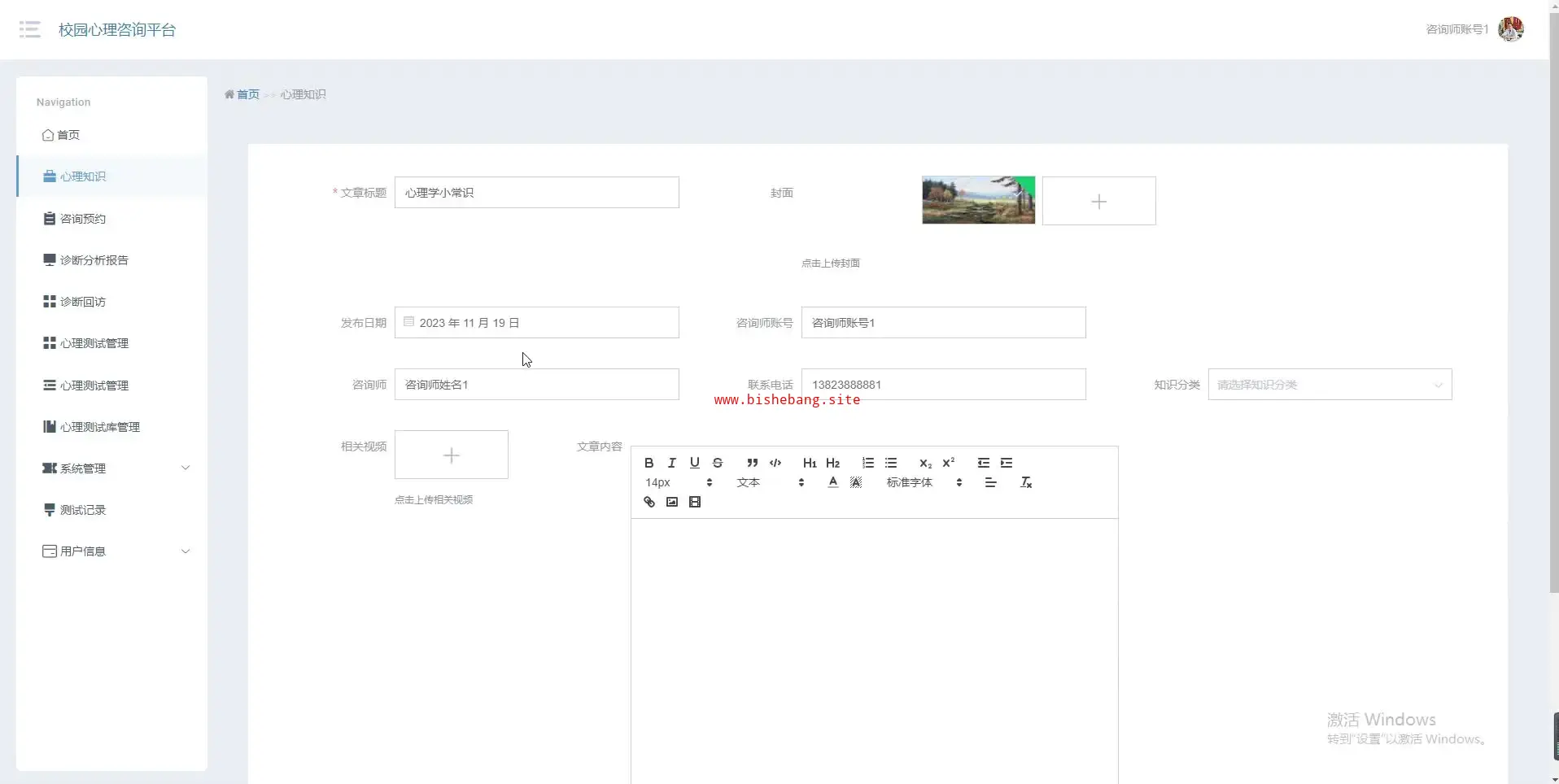Open the 文本 paragraph style dropdown
Viewport: 1559px width, 784px height.
(x=771, y=483)
